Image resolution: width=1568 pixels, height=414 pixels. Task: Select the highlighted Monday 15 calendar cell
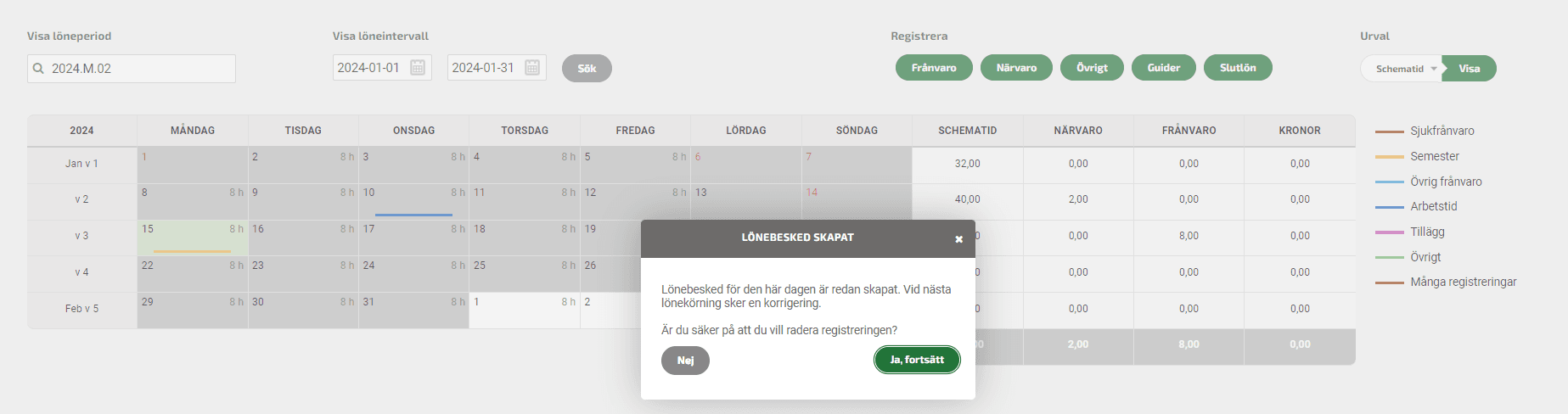[193, 238]
